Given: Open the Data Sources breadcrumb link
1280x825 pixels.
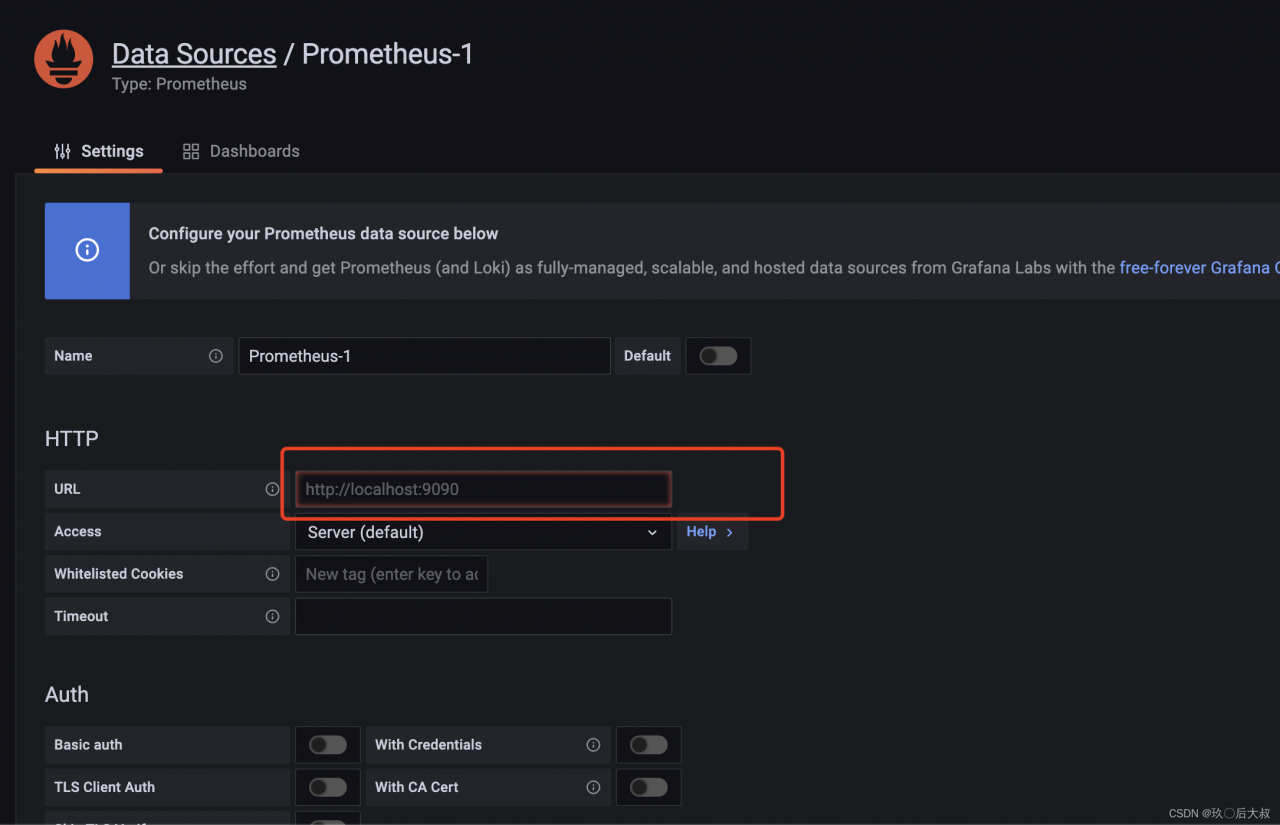Looking at the screenshot, I should tap(194, 54).
